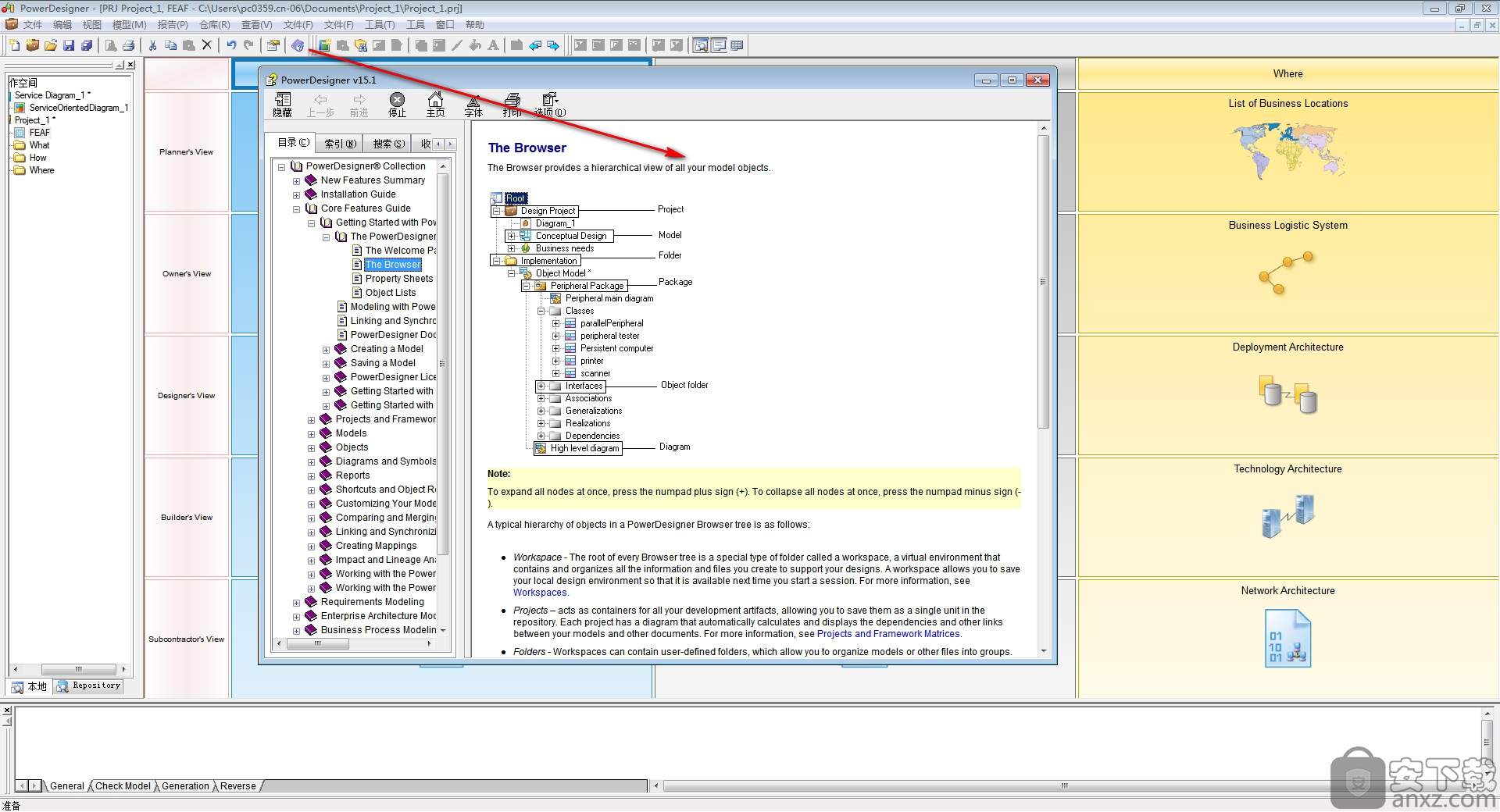1500x812 pixels.
Task: Open the 帮助 menu
Action: (475, 25)
